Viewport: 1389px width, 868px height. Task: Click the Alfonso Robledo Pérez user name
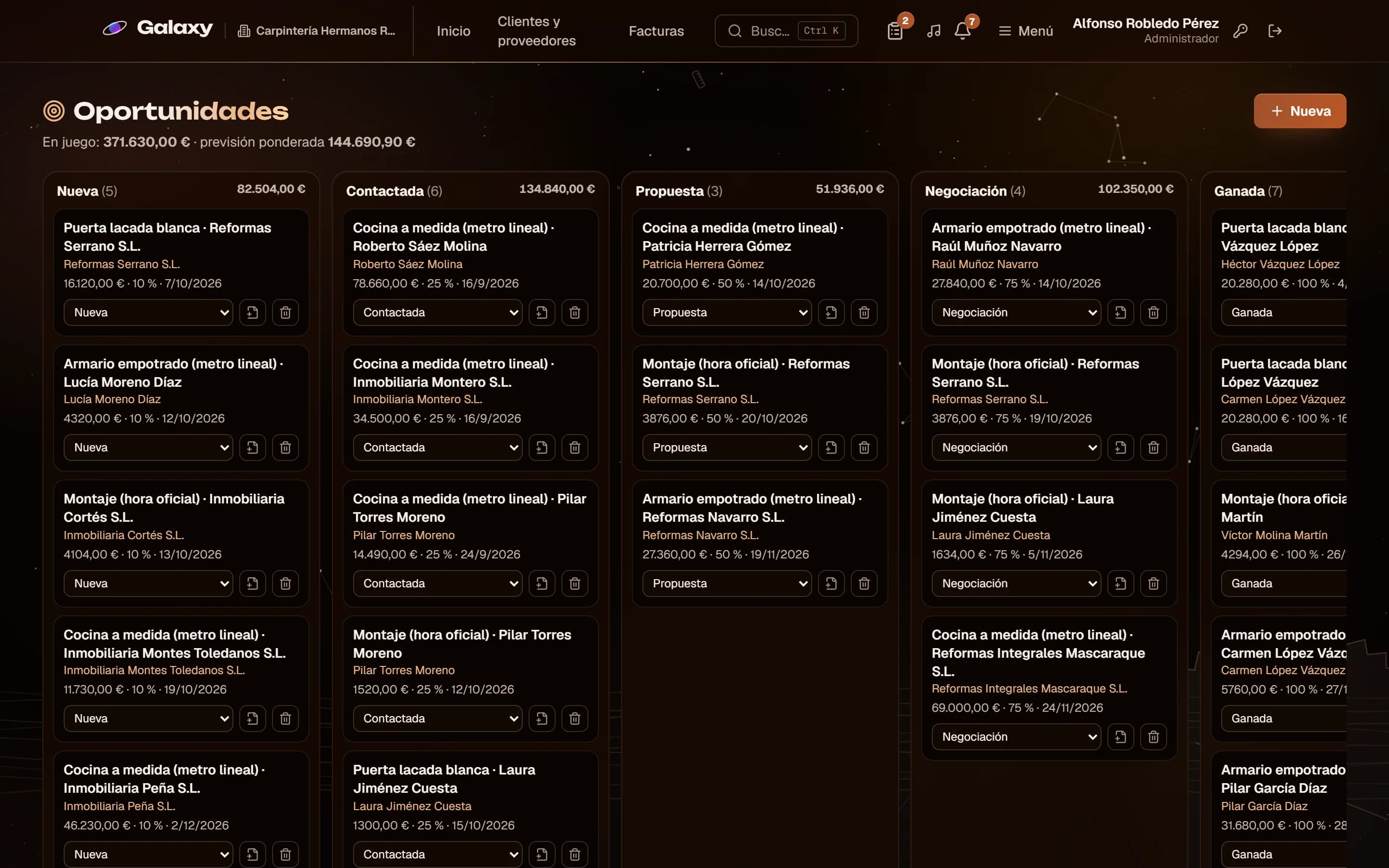pos(1145,24)
